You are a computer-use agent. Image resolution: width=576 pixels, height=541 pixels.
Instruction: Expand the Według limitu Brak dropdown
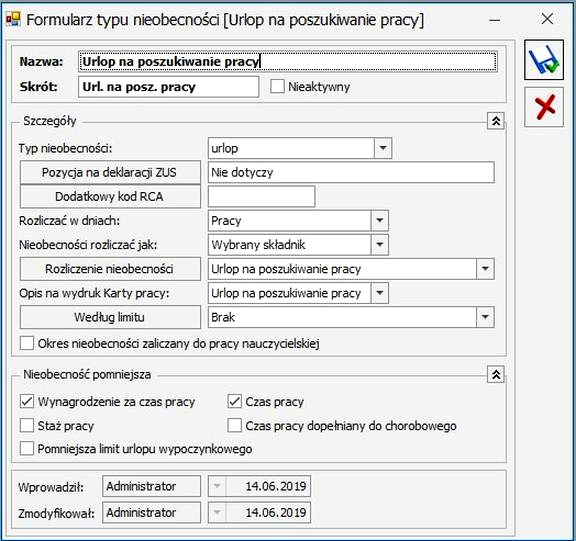tap(485, 317)
